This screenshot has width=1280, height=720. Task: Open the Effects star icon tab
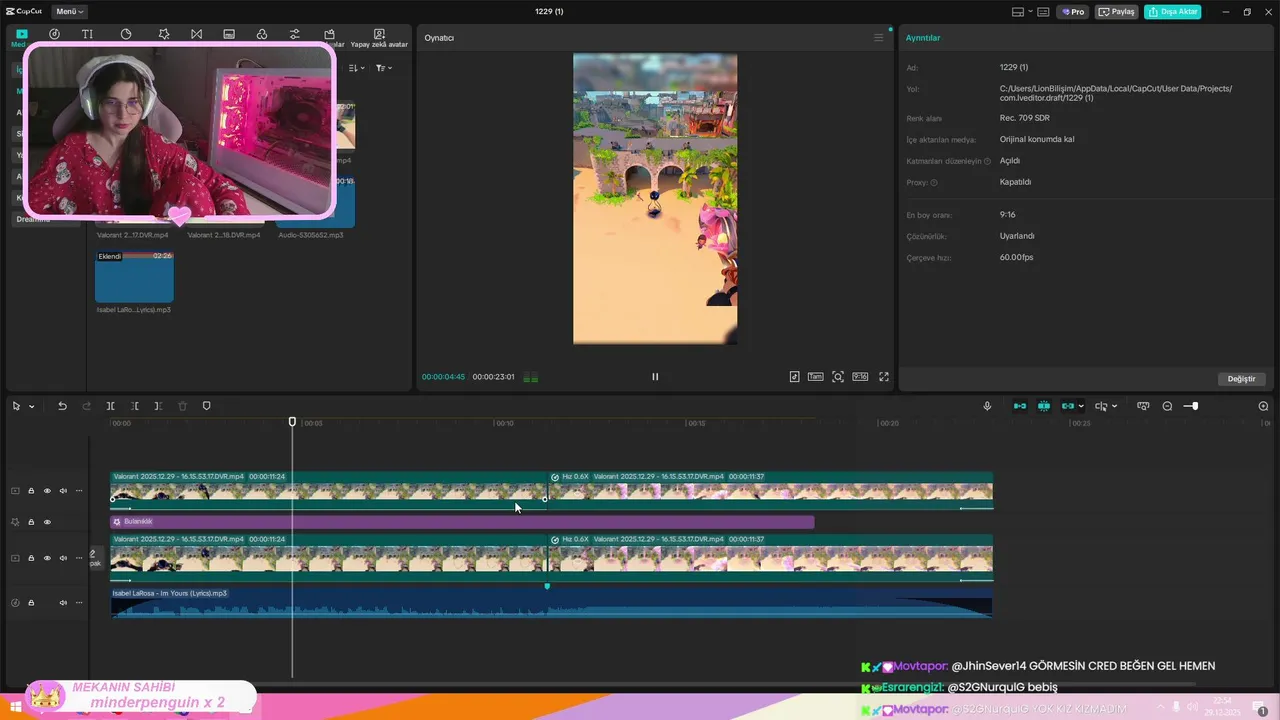(164, 34)
